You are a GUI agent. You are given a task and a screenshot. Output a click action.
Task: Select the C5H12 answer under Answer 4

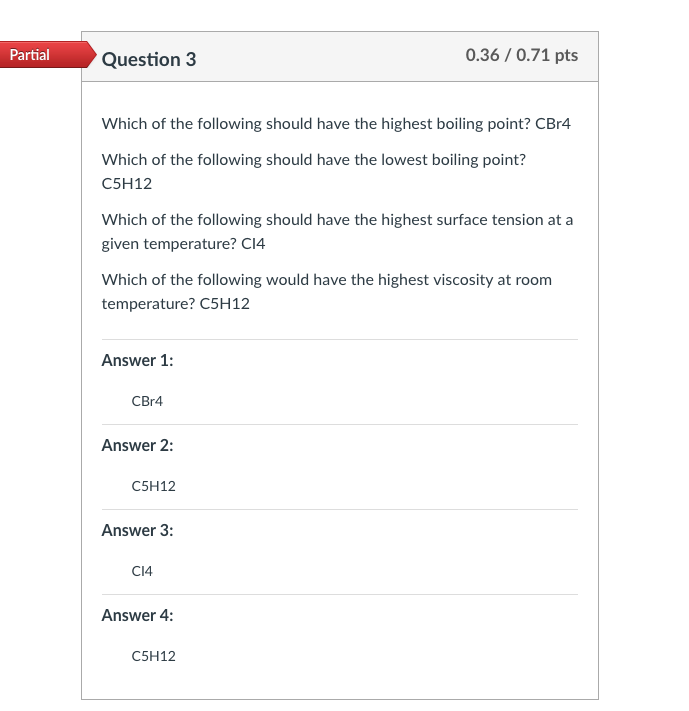tap(153, 656)
